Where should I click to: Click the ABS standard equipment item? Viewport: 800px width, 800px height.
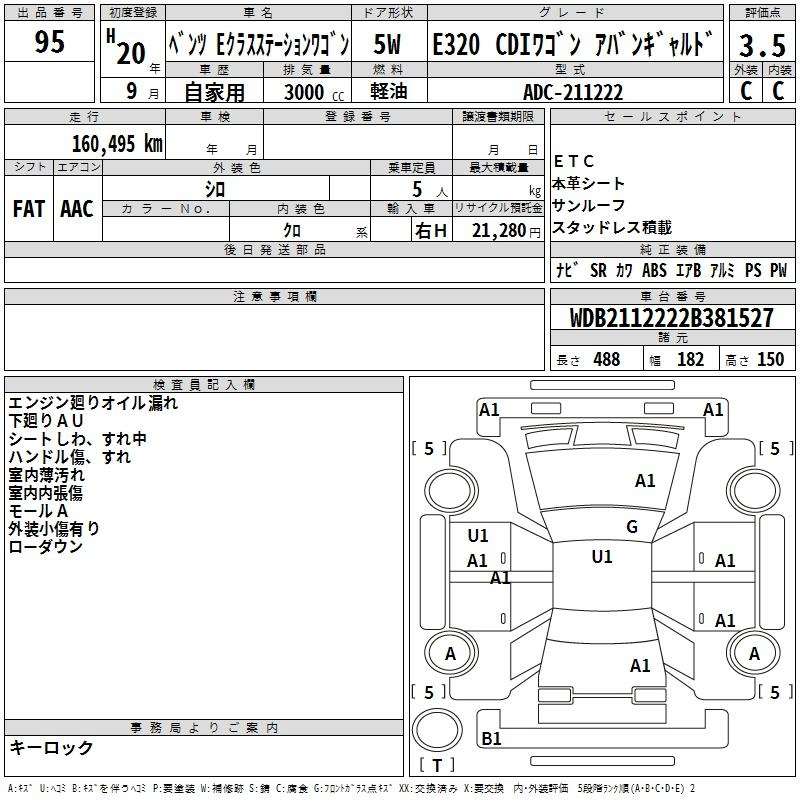(655, 270)
